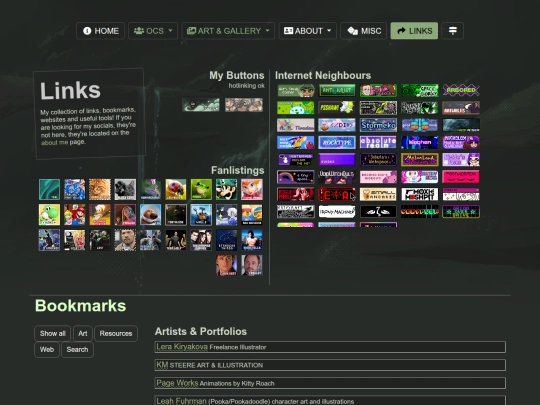Open the Page Works link
540x405 pixels.
tap(177, 383)
